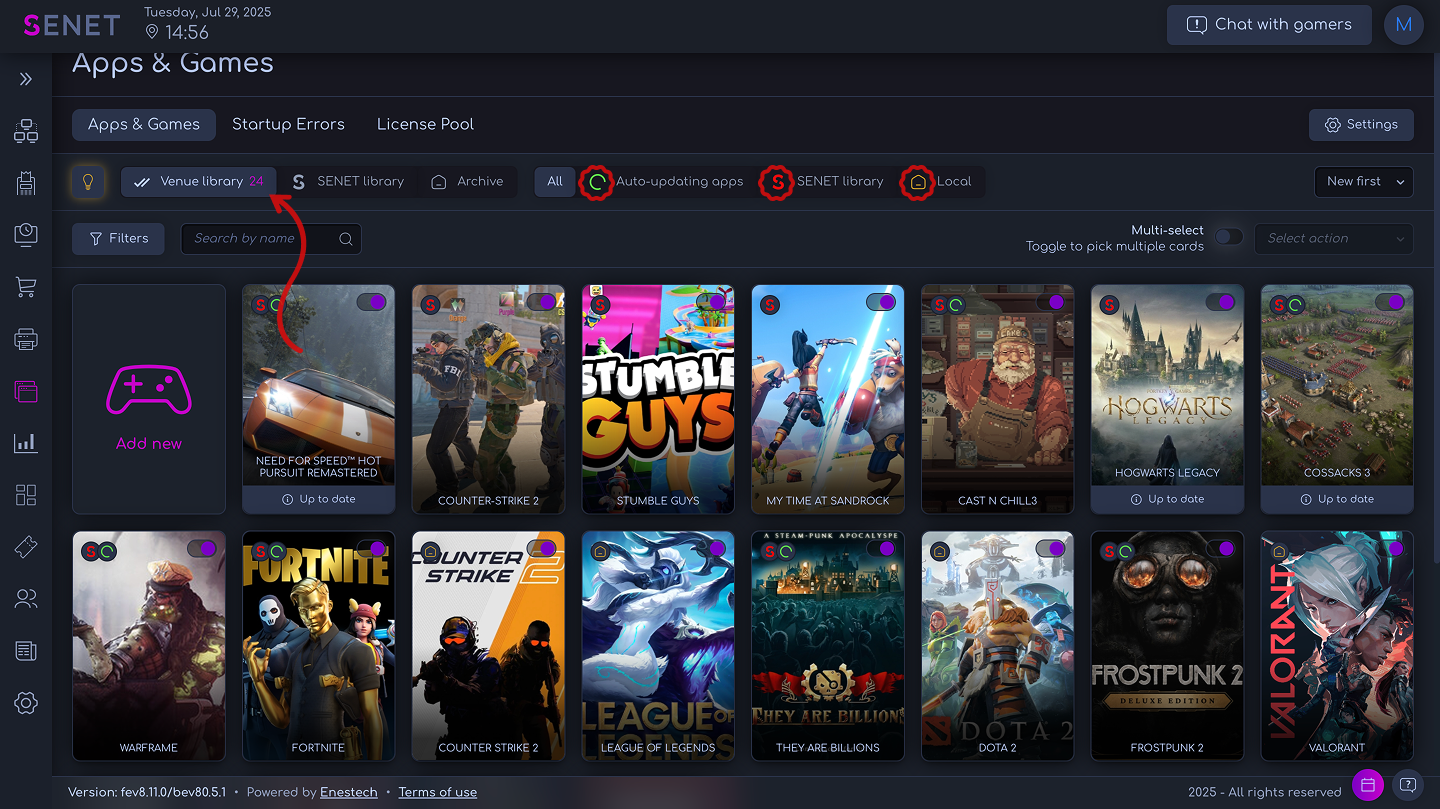
Task: Disable the Stumble Guys game toggle
Action: pyautogui.click(x=711, y=302)
